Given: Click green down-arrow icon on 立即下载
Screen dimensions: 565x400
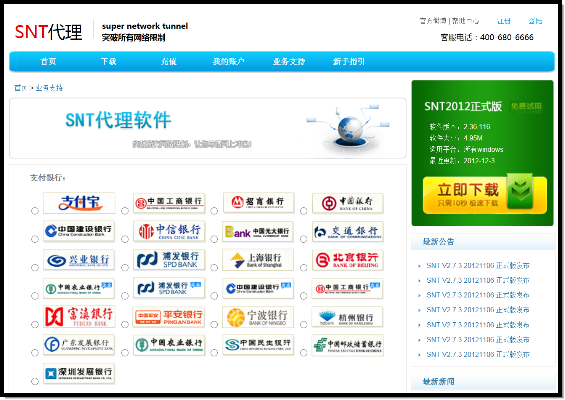Looking at the screenshot, I should [519, 192].
